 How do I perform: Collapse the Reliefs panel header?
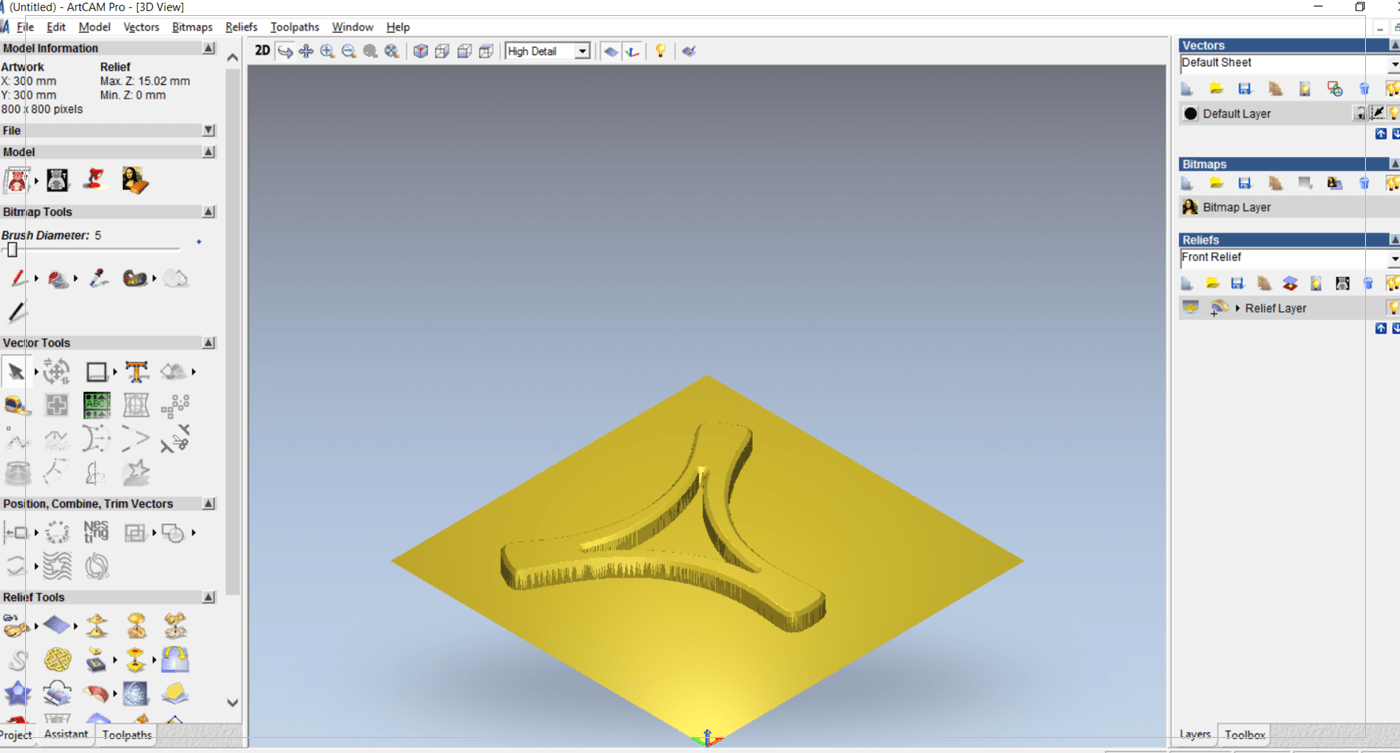pos(1394,240)
